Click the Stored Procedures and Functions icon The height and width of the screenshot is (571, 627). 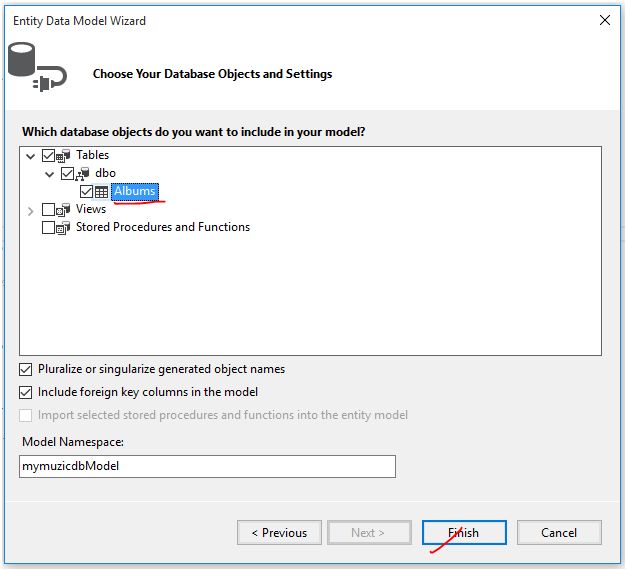click(64, 228)
